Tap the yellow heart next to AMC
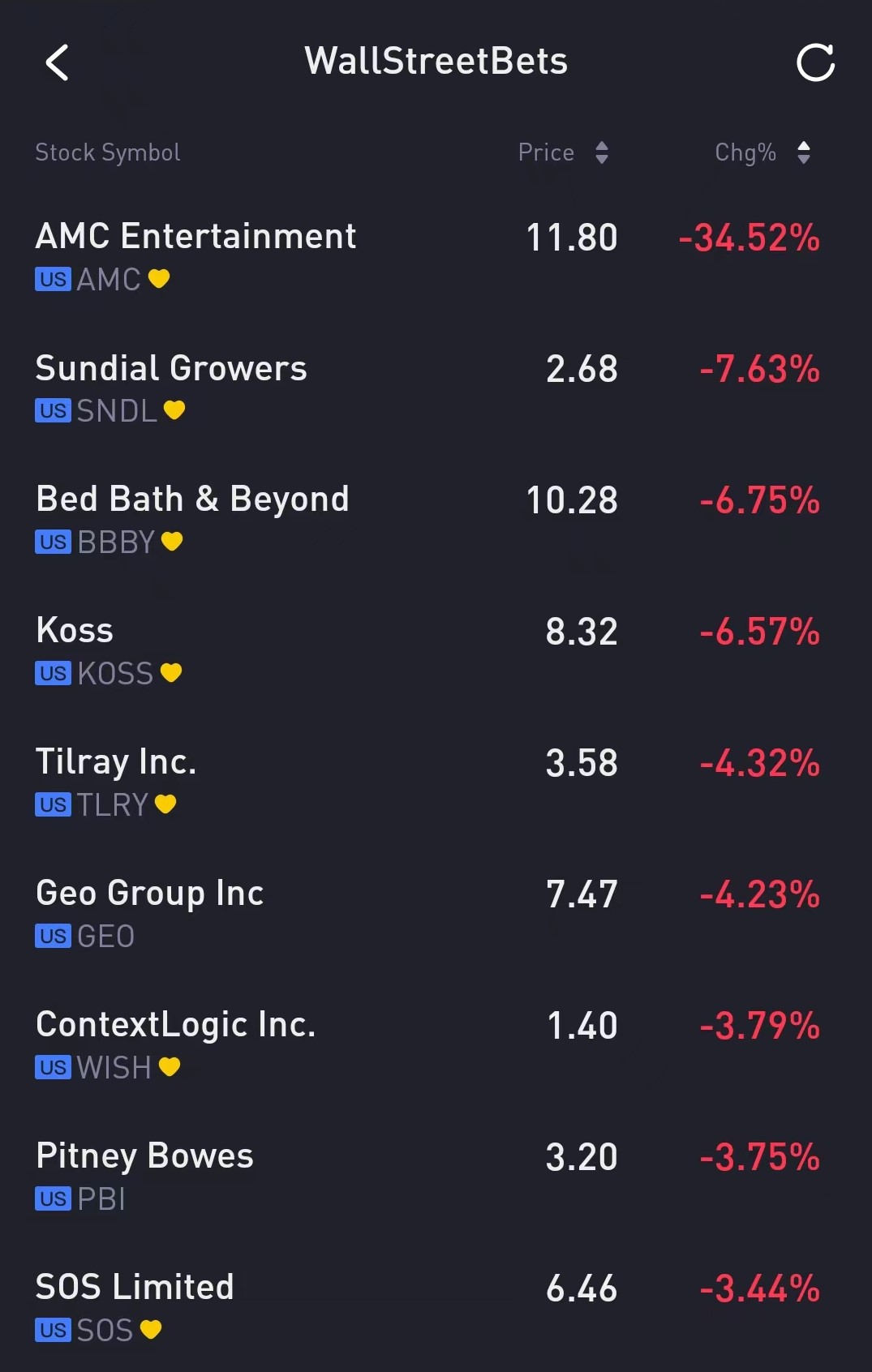 pyautogui.click(x=159, y=279)
